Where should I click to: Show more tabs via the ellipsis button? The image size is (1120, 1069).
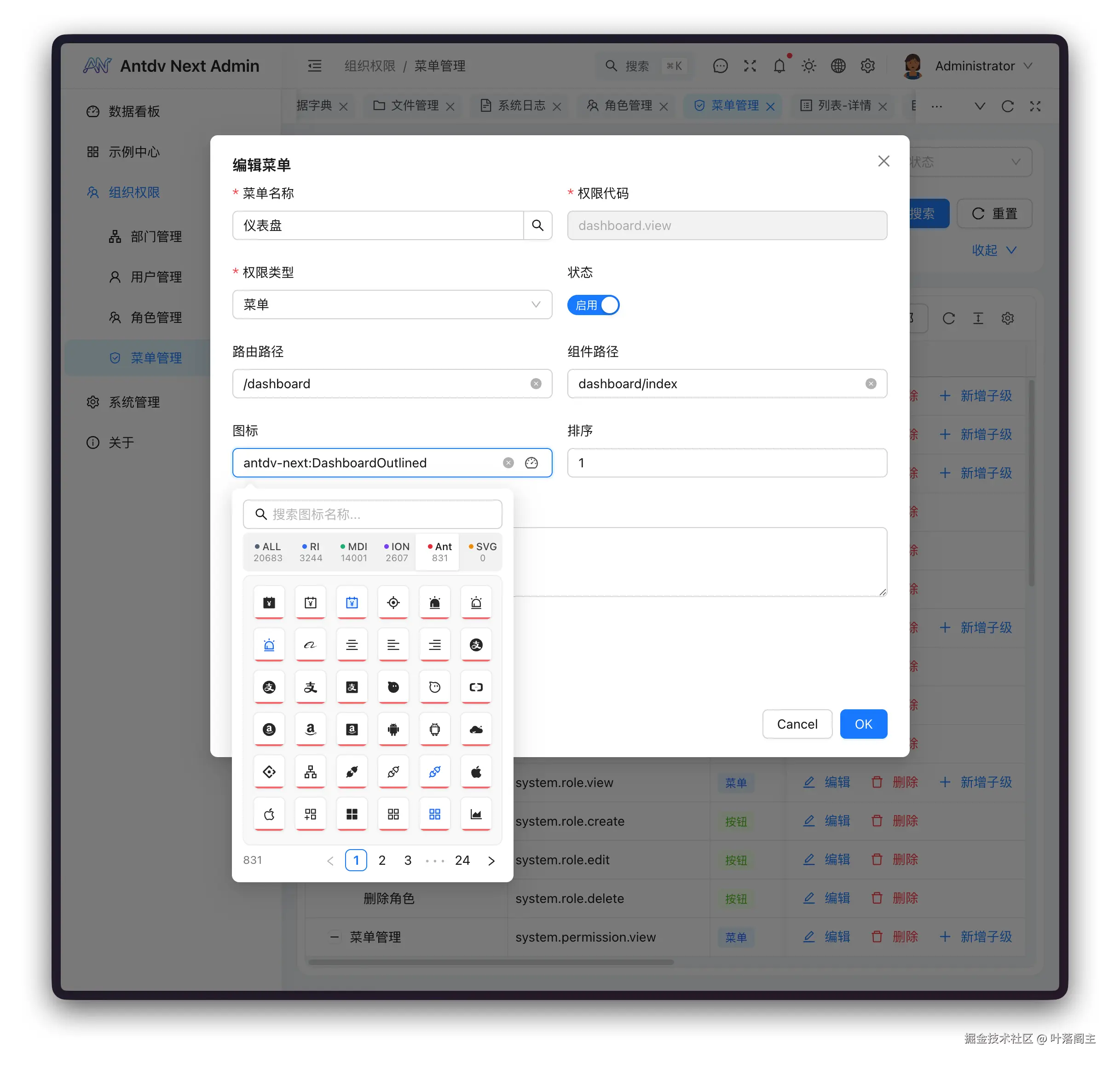point(936,106)
